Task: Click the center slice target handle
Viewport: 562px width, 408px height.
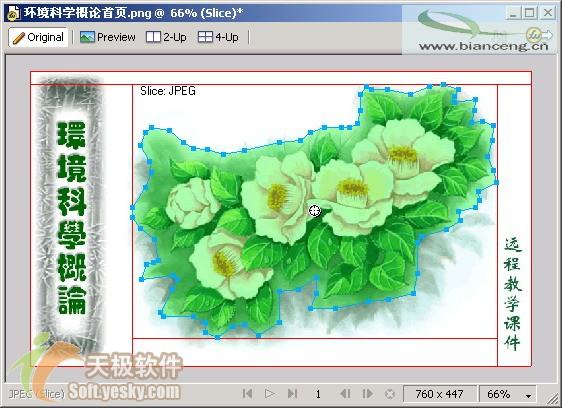Action: [315, 211]
